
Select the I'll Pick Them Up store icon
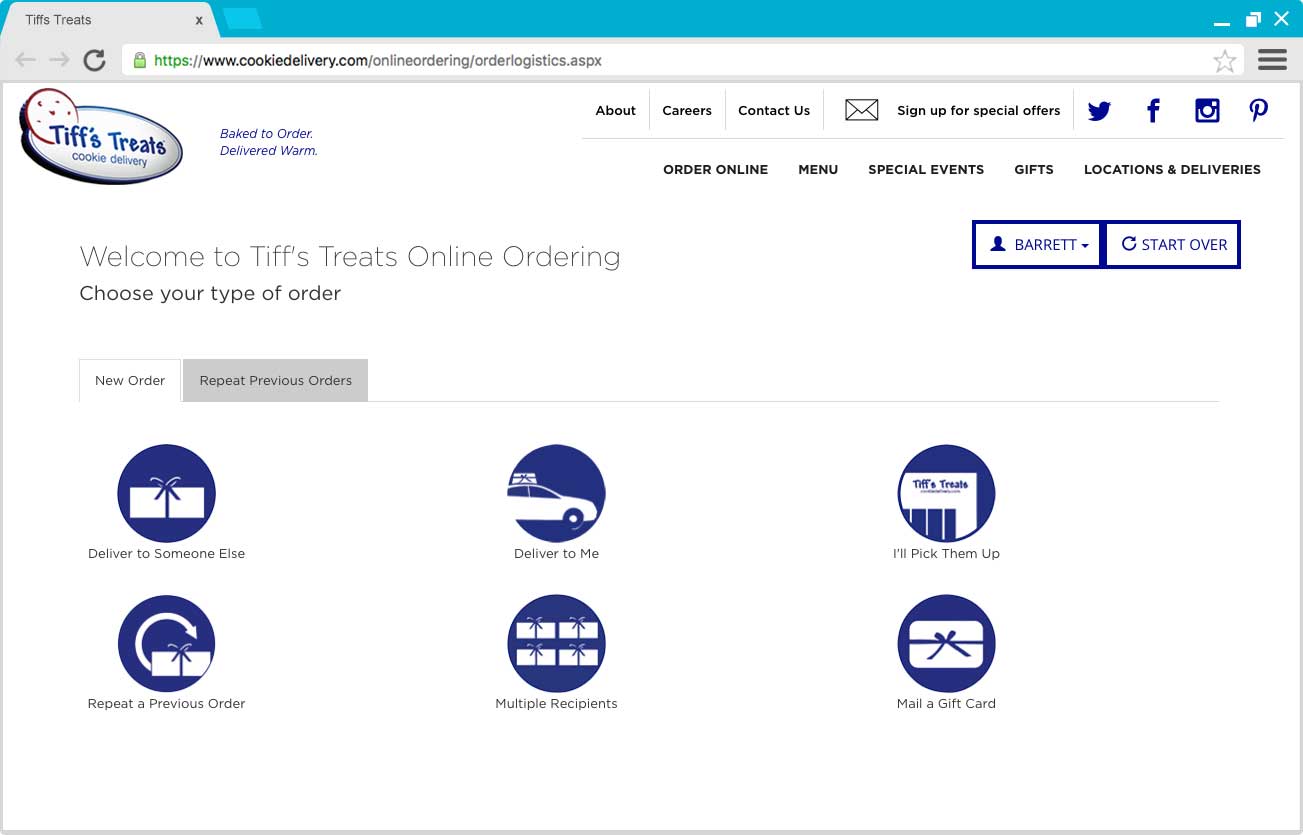point(946,494)
